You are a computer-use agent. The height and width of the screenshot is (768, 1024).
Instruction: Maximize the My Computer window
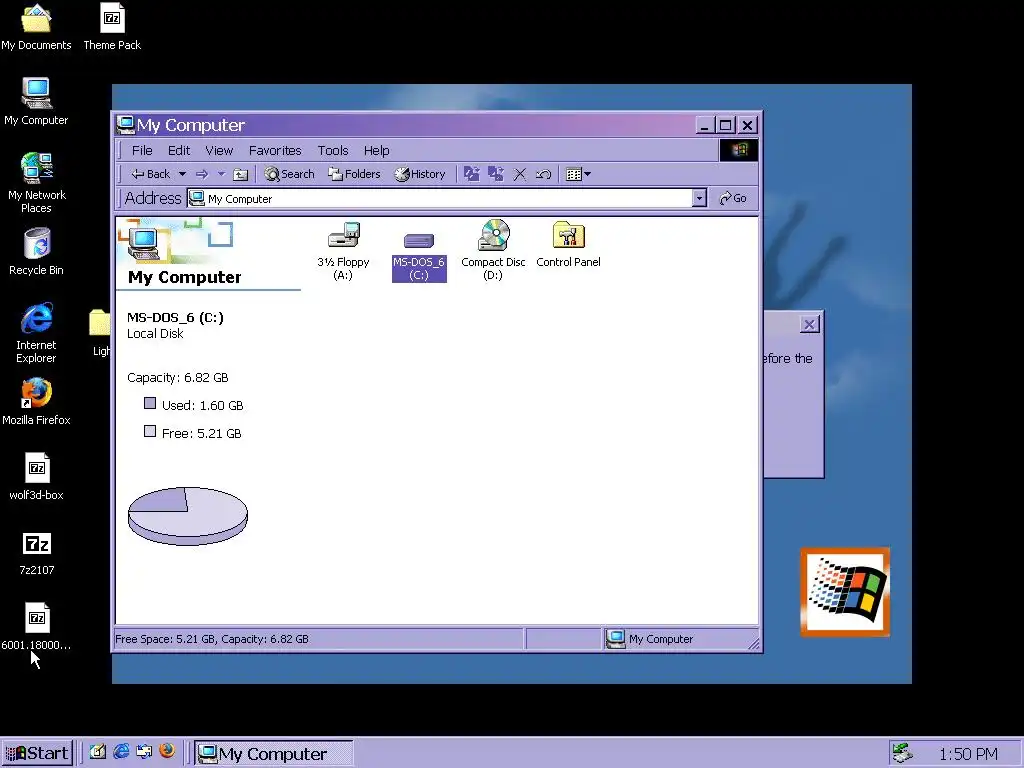coord(726,125)
